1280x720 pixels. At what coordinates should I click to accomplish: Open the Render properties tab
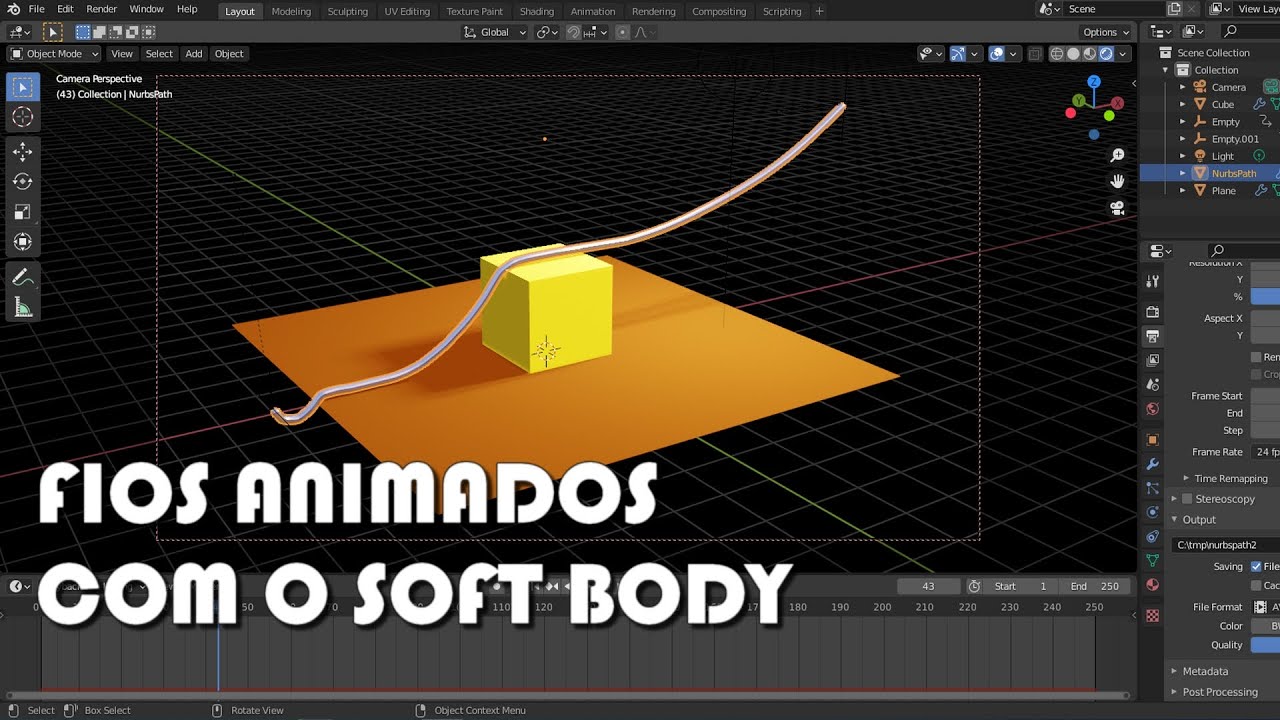[x=1153, y=312]
